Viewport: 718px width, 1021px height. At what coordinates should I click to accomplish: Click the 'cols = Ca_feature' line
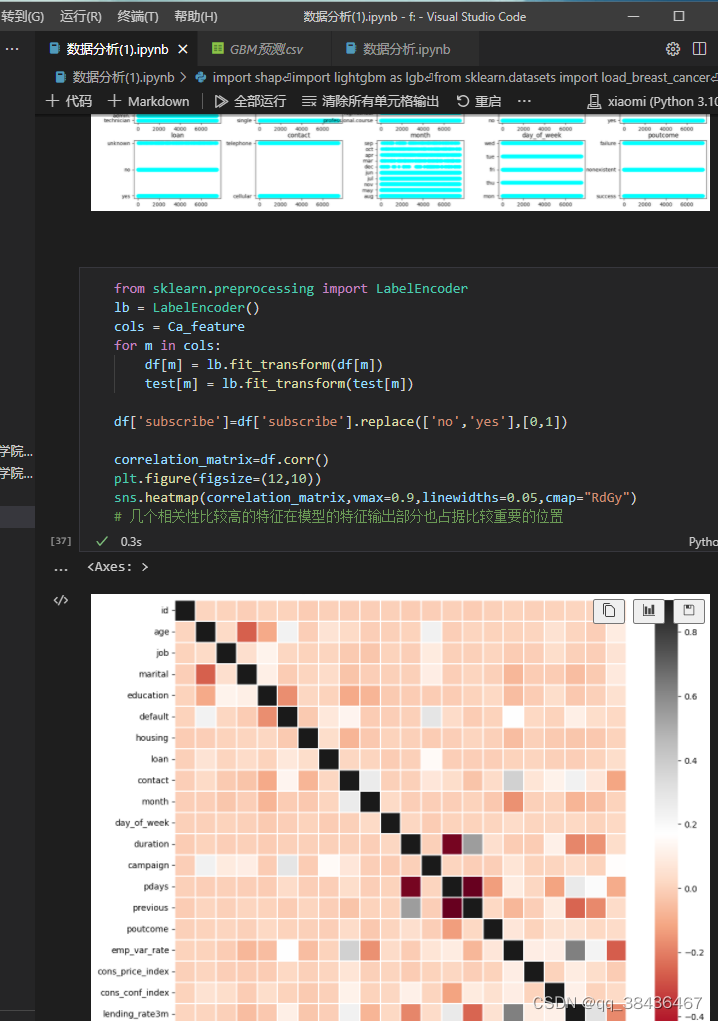coord(180,327)
